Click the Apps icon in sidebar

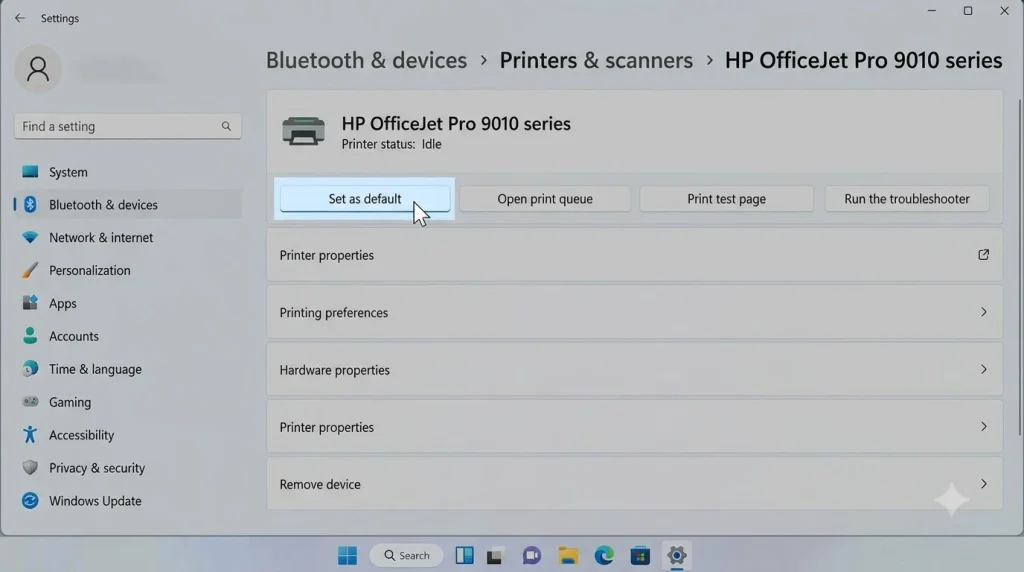(x=30, y=302)
